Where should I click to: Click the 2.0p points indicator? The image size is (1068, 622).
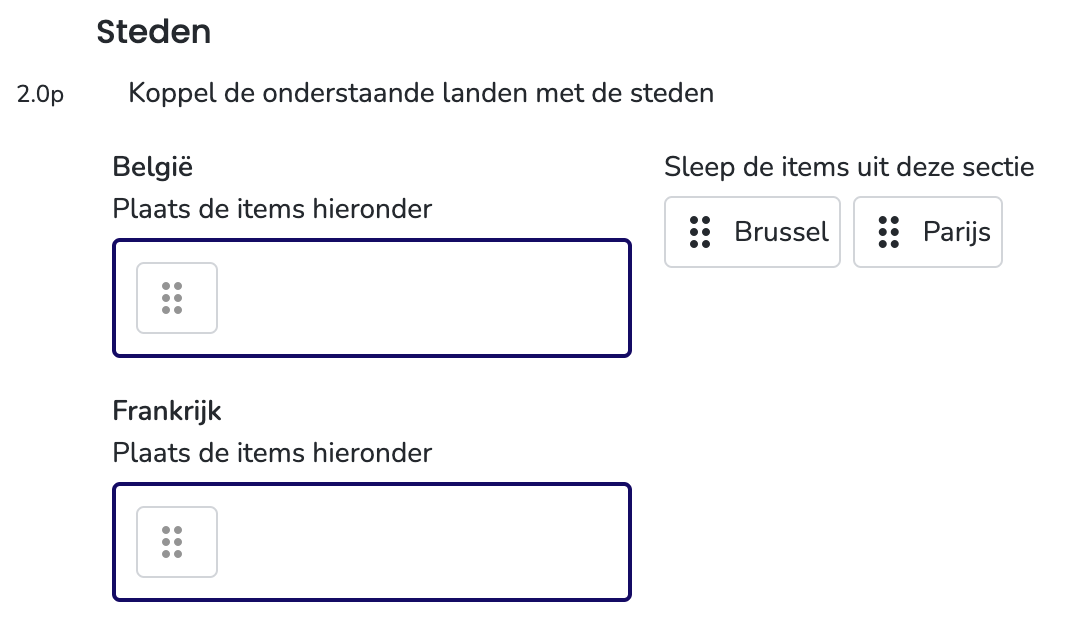40,94
